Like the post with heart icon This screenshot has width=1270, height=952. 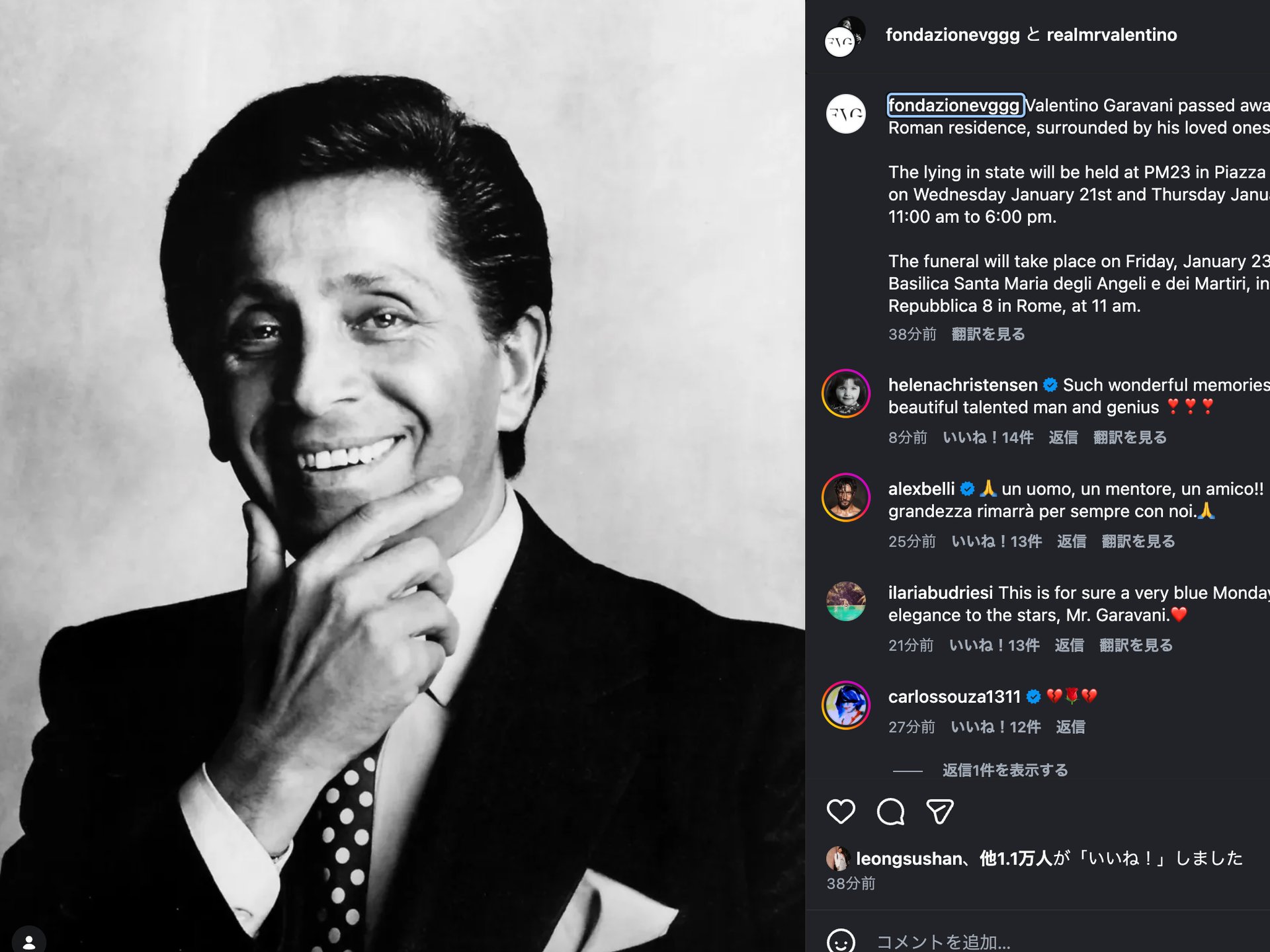click(841, 811)
